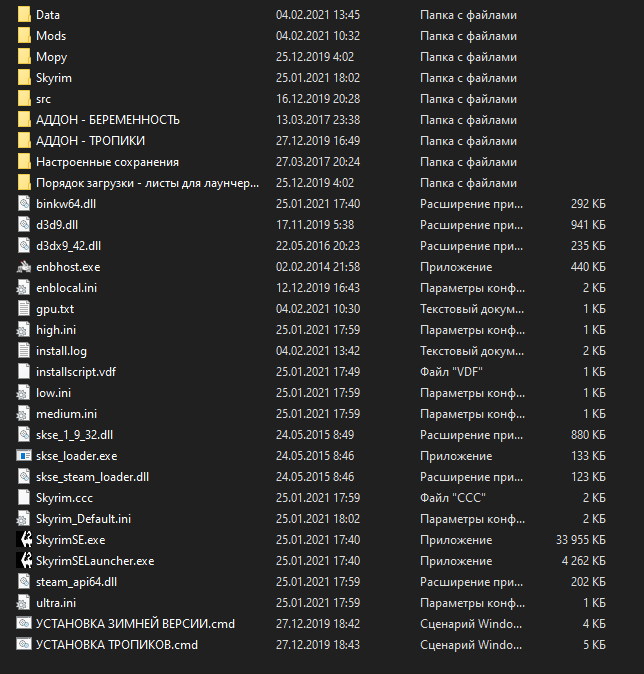This screenshot has height=674, width=644.
Task: Select the skse_loader.exe file icon
Action: point(25,456)
